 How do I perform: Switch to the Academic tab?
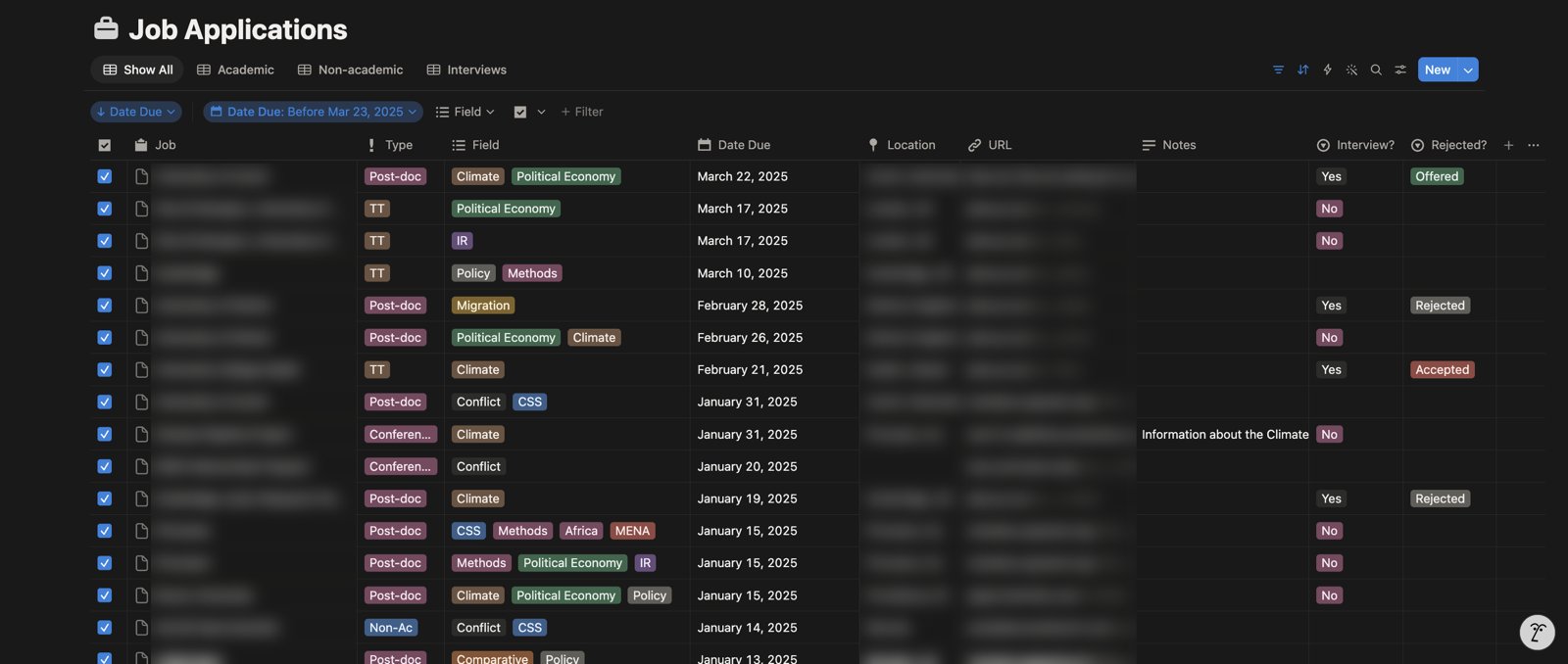[x=235, y=70]
